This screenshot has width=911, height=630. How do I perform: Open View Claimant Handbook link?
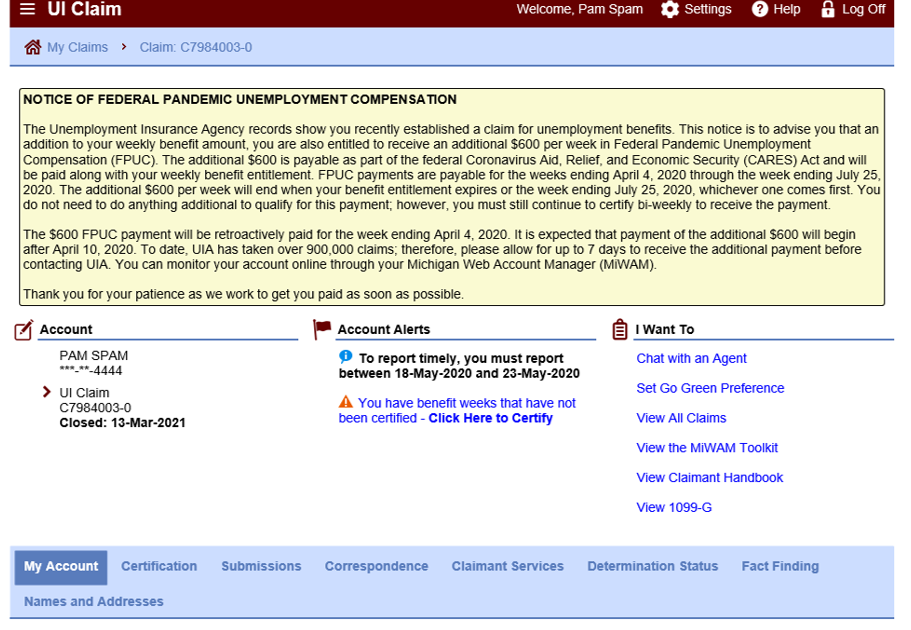pyautogui.click(x=709, y=478)
